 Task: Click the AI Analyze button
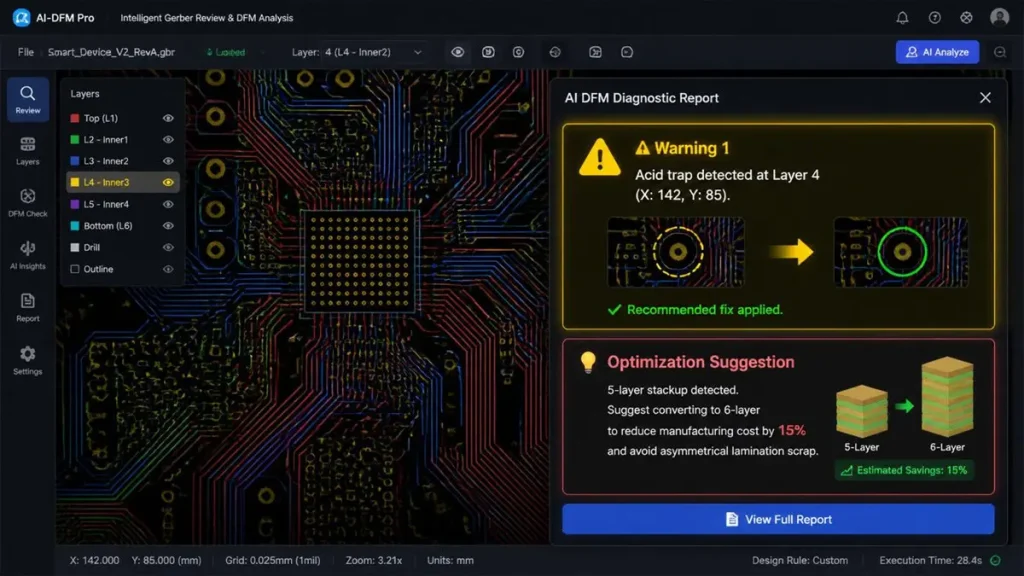(x=937, y=52)
